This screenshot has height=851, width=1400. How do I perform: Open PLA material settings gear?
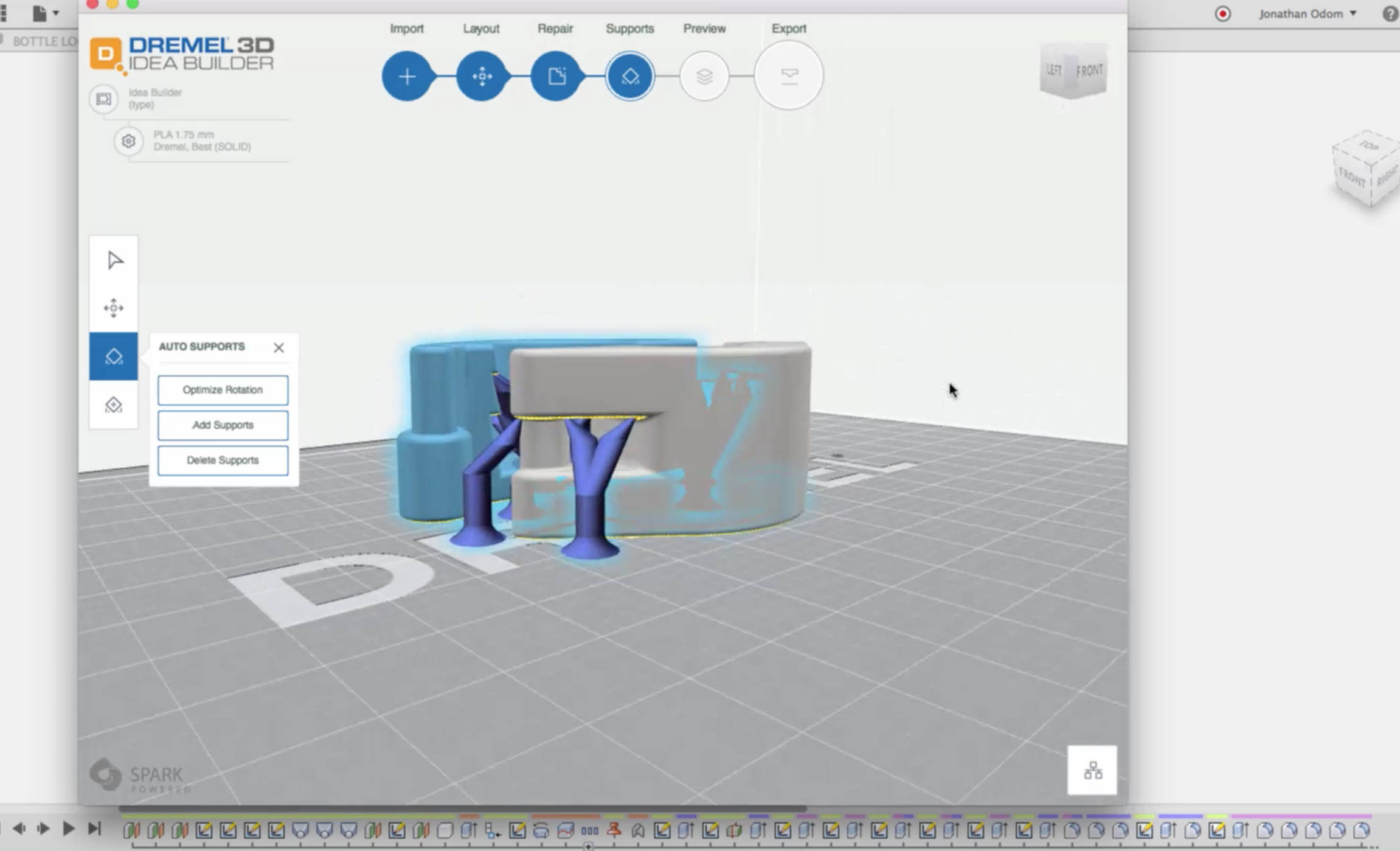click(x=128, y=141)
